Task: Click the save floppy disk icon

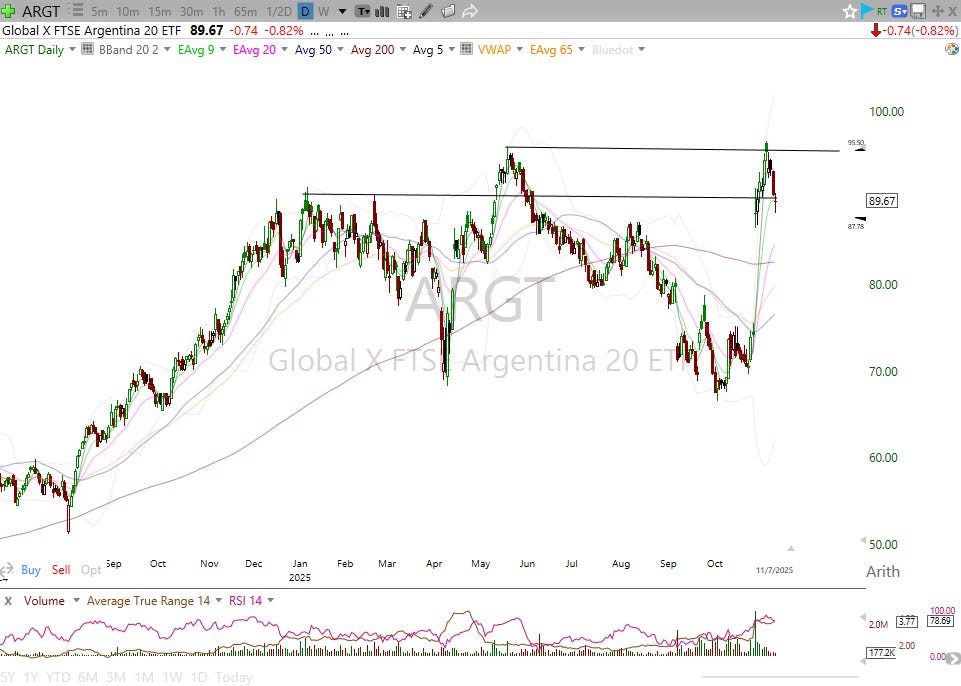Action: pos(917,11)
